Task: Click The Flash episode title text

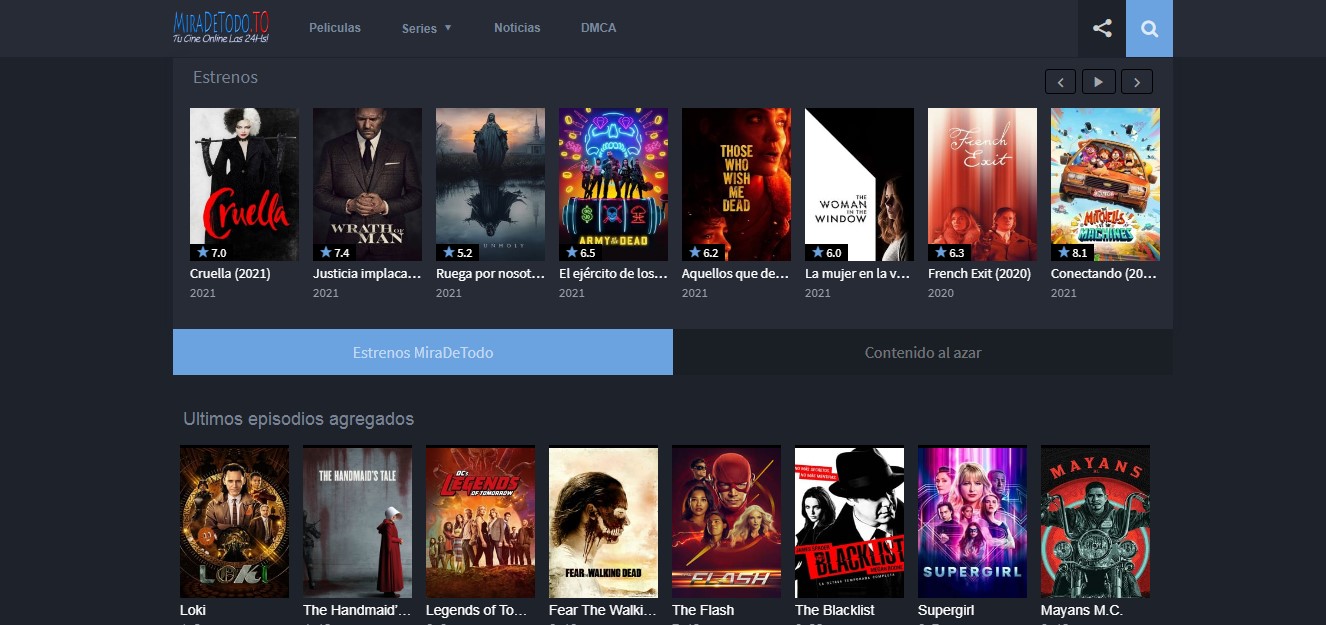Action: pyautogui.click(x=703, y=610)
